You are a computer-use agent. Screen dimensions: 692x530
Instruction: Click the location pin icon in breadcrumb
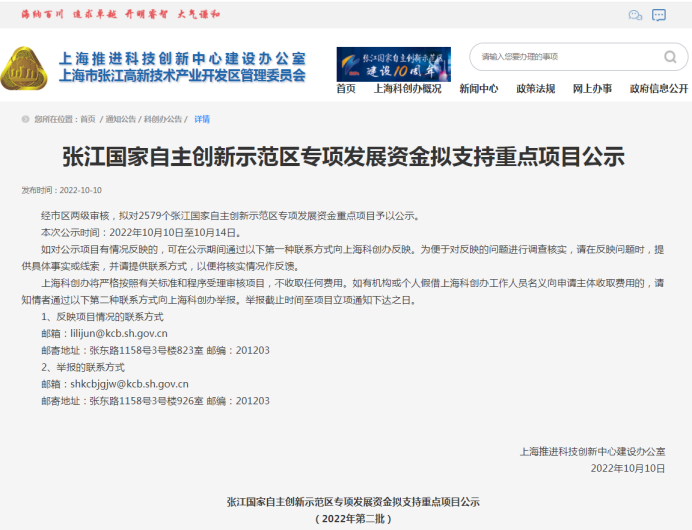click(x=26, y=119)
